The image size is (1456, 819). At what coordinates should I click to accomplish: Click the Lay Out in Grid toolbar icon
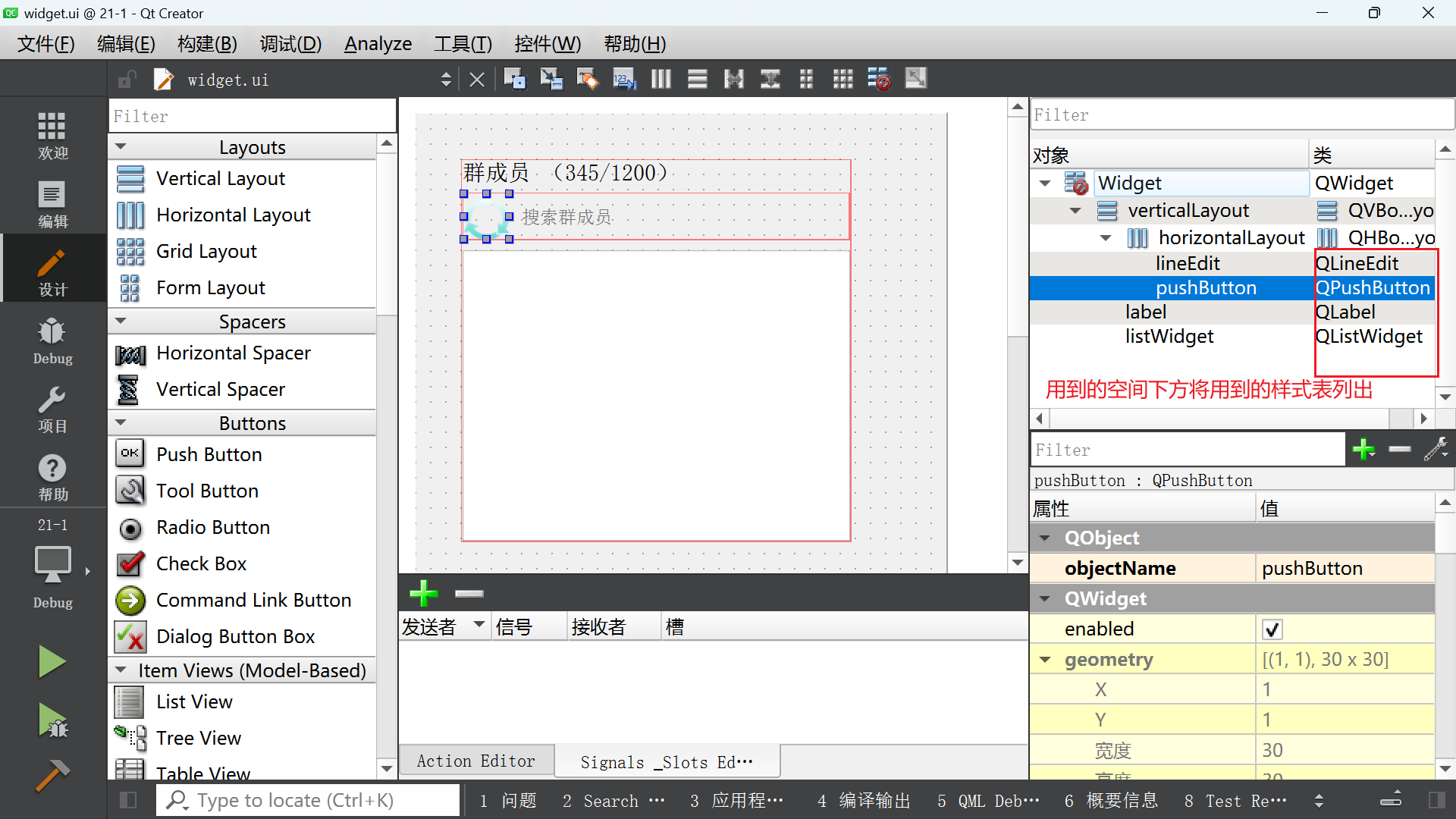[843, 79]
